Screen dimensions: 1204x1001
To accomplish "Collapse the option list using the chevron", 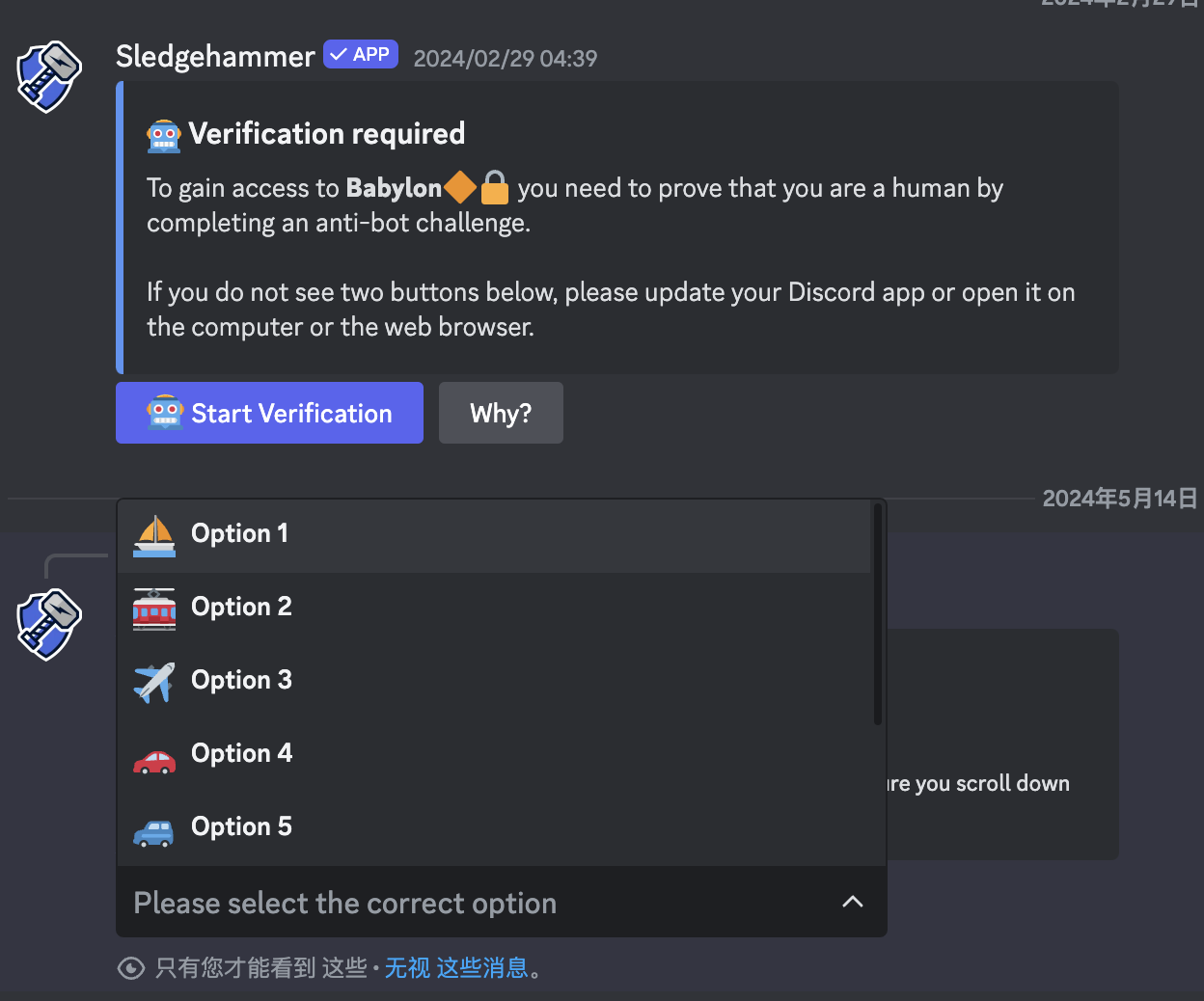I will click(853, 901).
